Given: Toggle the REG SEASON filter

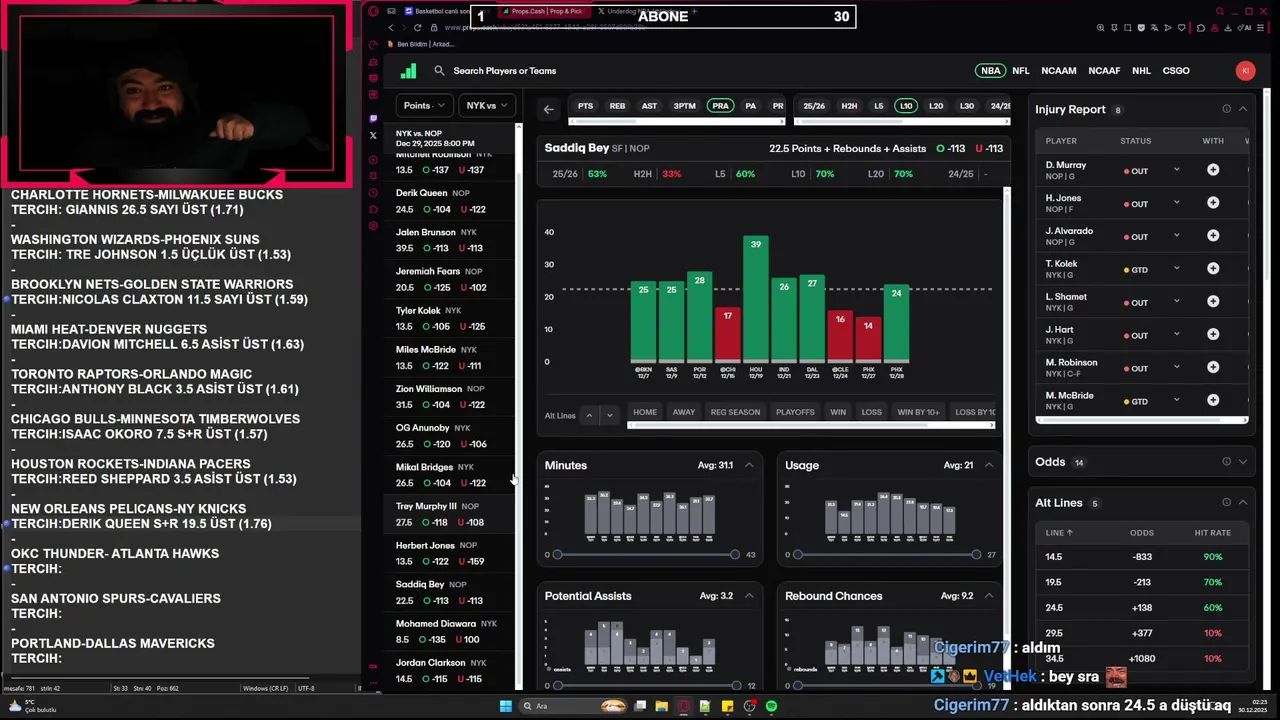Looking at the screenshot, I should (x=735, y=412).
